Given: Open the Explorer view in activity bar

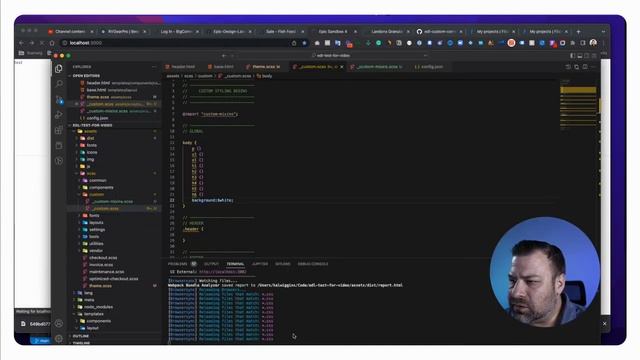Looking at the screenshot, I should [59, 69].
